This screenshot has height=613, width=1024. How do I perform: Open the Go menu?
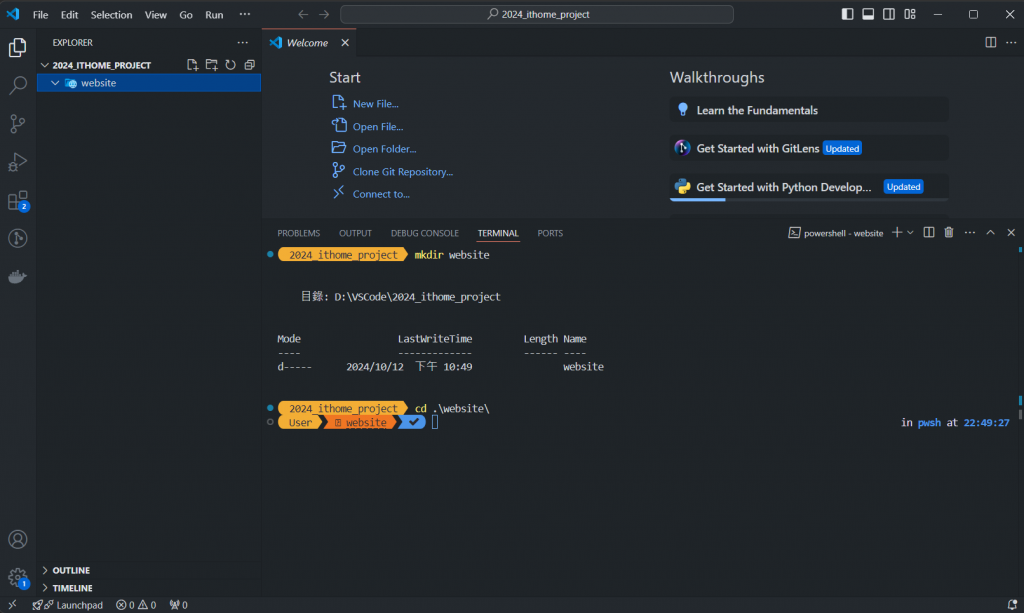[186, 14]
